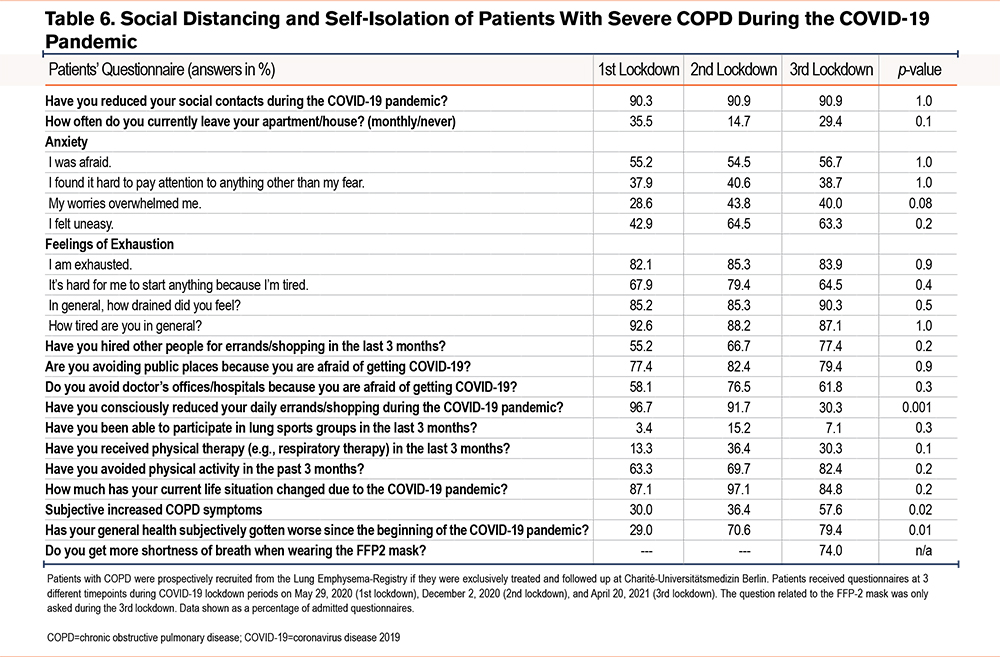The width and height of the screenshot is (1000, 657).
Task: Click the 74.0 value for FFP2 mask
Action: [830, 550]
